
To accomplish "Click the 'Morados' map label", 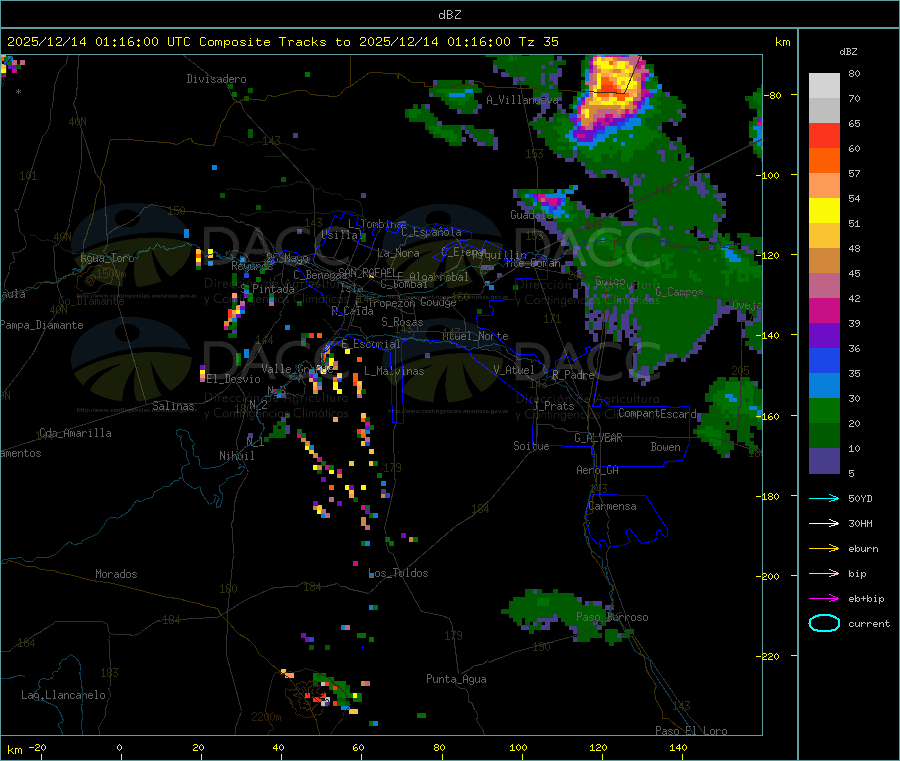I will [116, 574].
